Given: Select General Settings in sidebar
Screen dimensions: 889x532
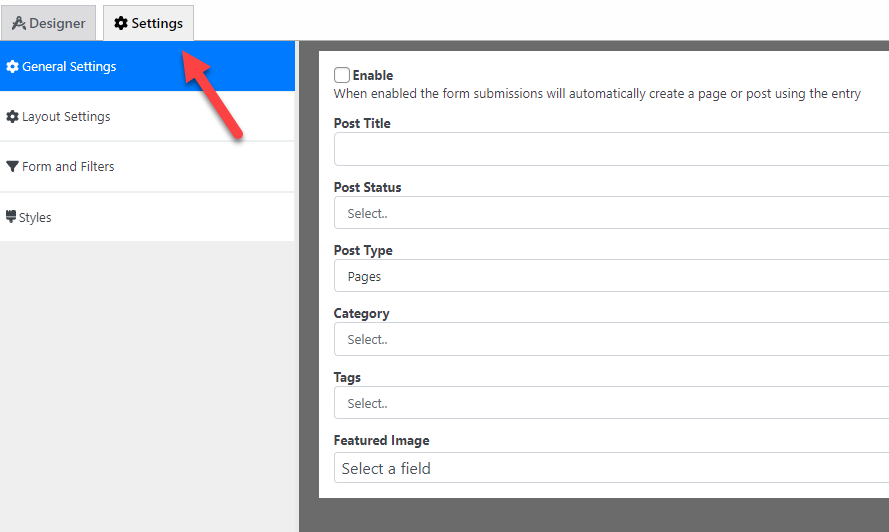Looking at the screenshot, I should pyautogui.click(x=147, y=66).
